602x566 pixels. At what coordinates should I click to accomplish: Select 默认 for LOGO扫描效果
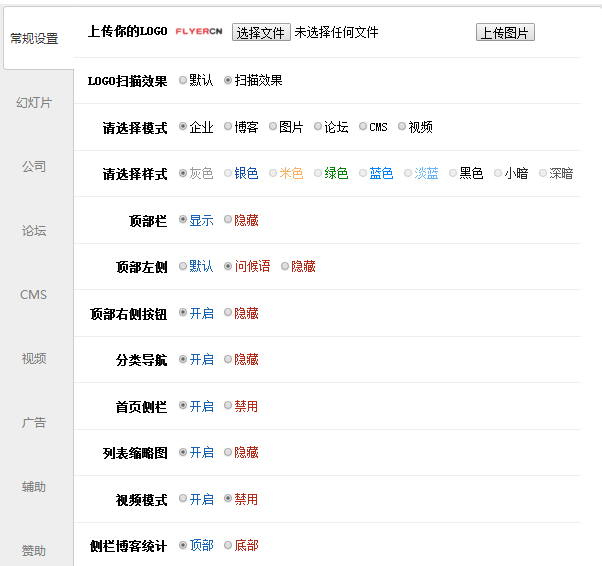183,80
